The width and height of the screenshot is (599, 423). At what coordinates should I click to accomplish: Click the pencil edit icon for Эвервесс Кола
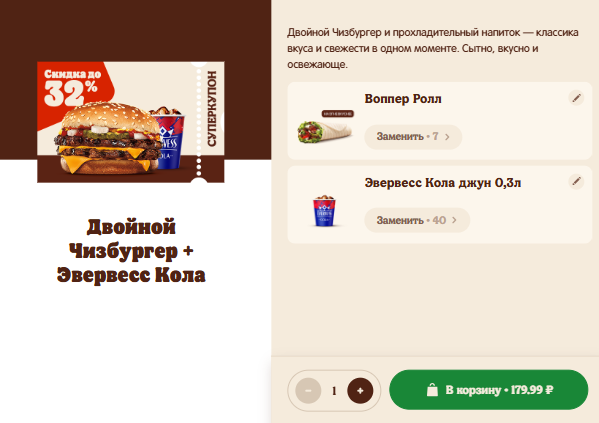point(576,182)
